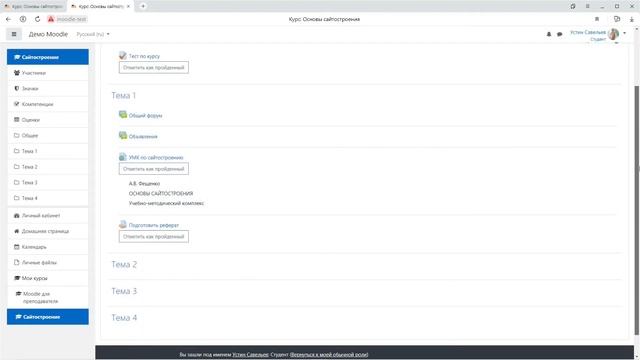Bookmark the page with the bookmark icon
Viewport: 640px width, 360px height.
tap(597, 19)
